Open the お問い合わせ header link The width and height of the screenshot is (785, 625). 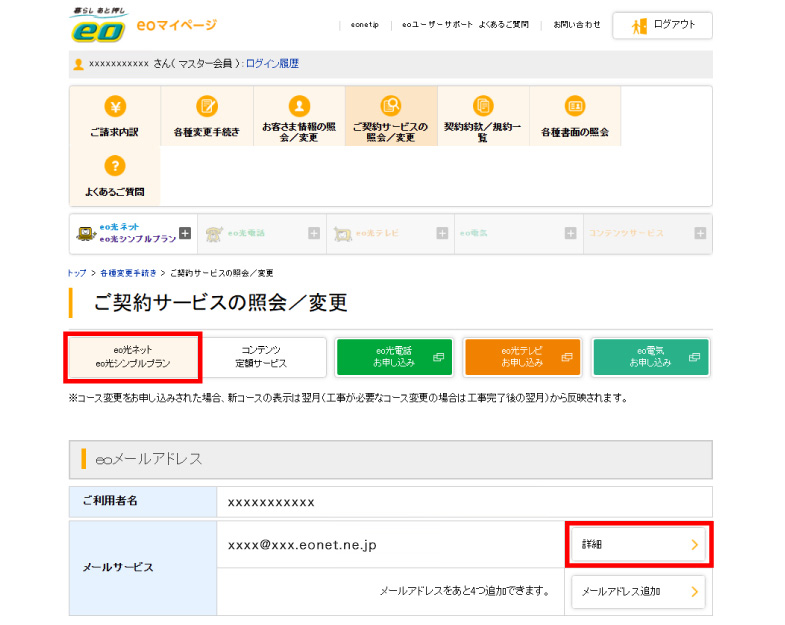click(x=576, y=25)
